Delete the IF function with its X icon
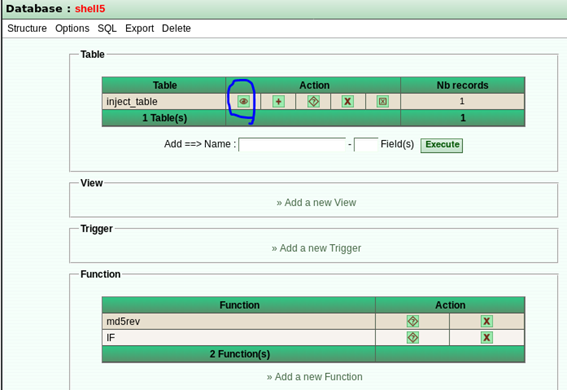Image resolution: width=567 pixels, height=390 pixels. (487, 338)
